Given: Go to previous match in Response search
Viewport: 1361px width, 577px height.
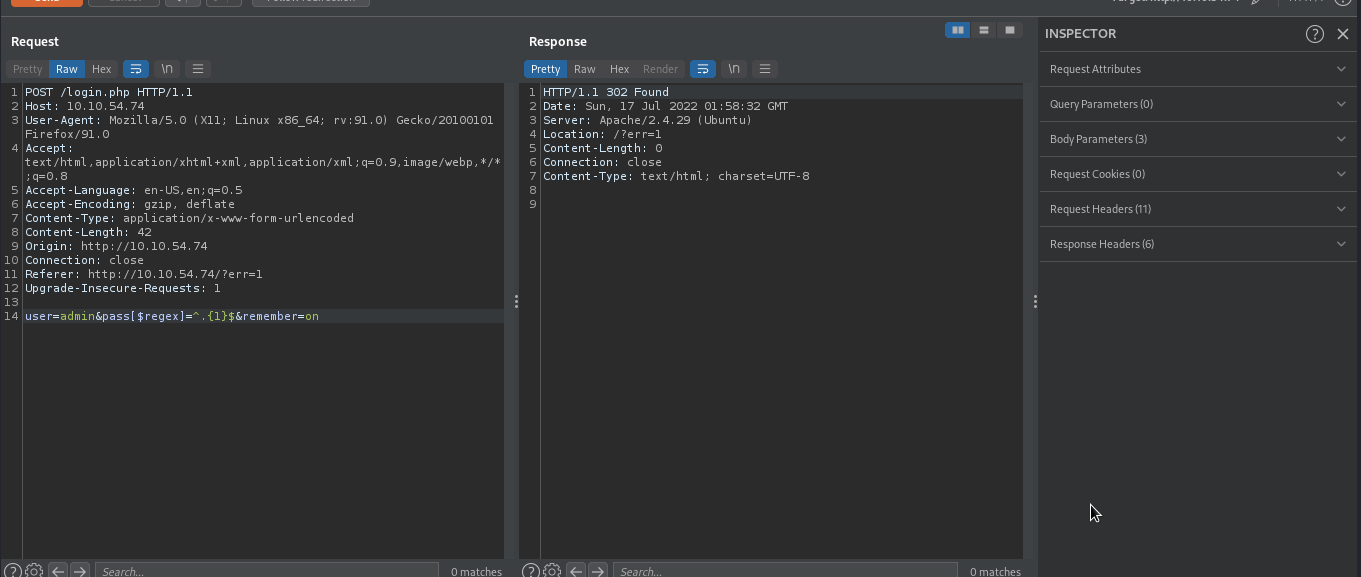Looking at the screenshot, I should [x=576, y=571].
